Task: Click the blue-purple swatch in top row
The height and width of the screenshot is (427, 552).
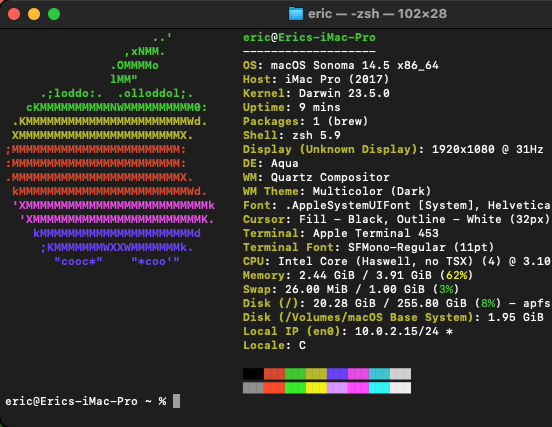Action: [x=337, y=374]
